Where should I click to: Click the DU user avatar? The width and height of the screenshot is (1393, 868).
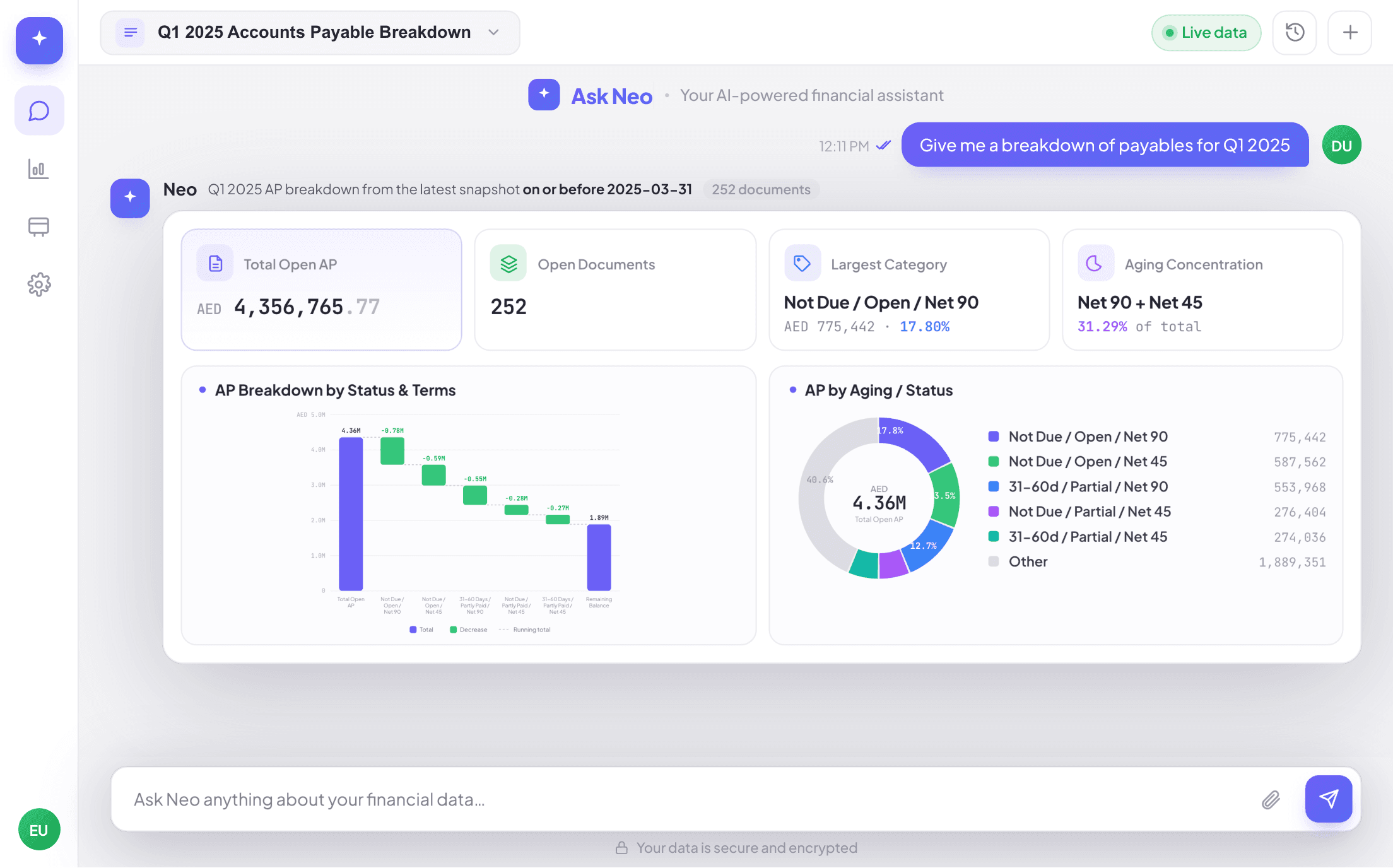[x=1341, y=145]
